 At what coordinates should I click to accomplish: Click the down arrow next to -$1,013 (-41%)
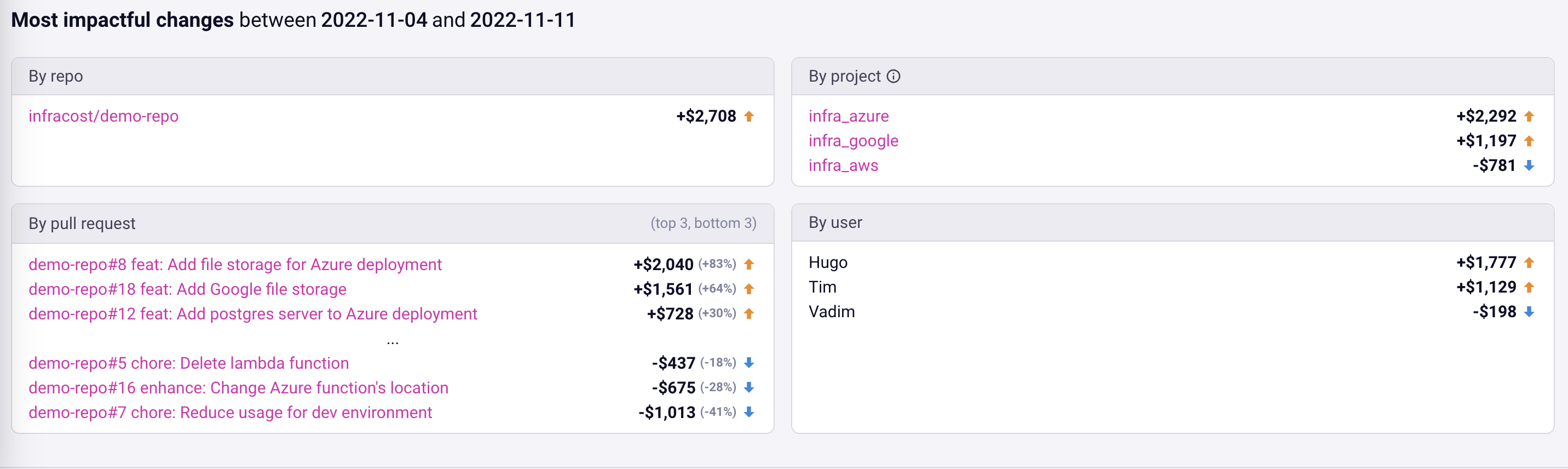coord(749,412)
